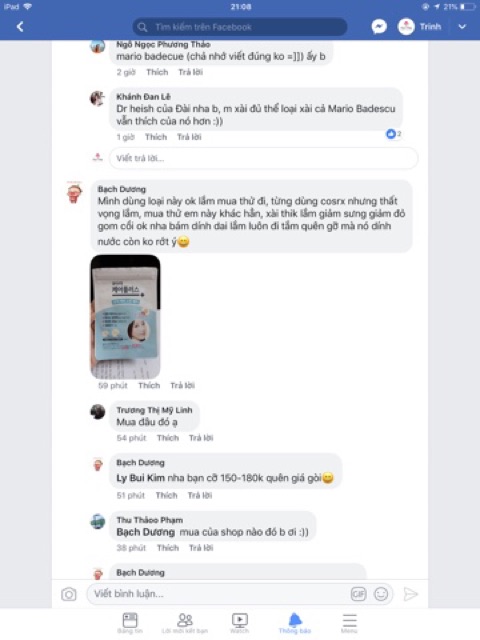Open the Ly Bui Kim tagged name link

click(x=140, y=478)
